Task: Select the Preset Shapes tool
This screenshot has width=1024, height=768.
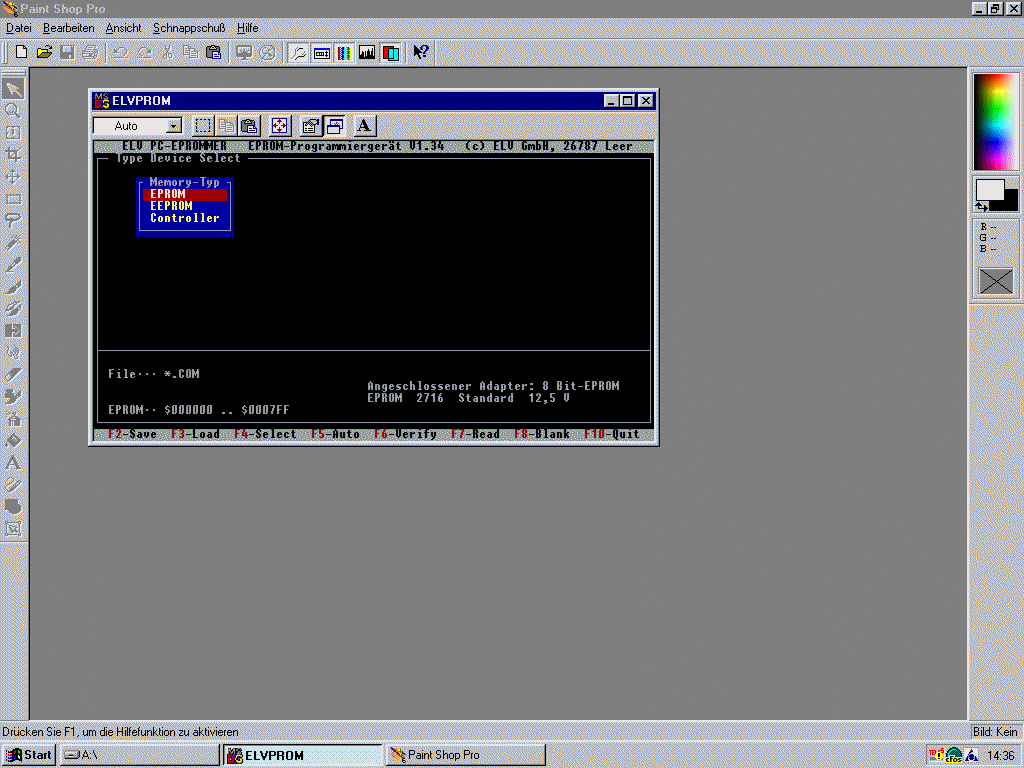Action: click(x=13, y=507)
